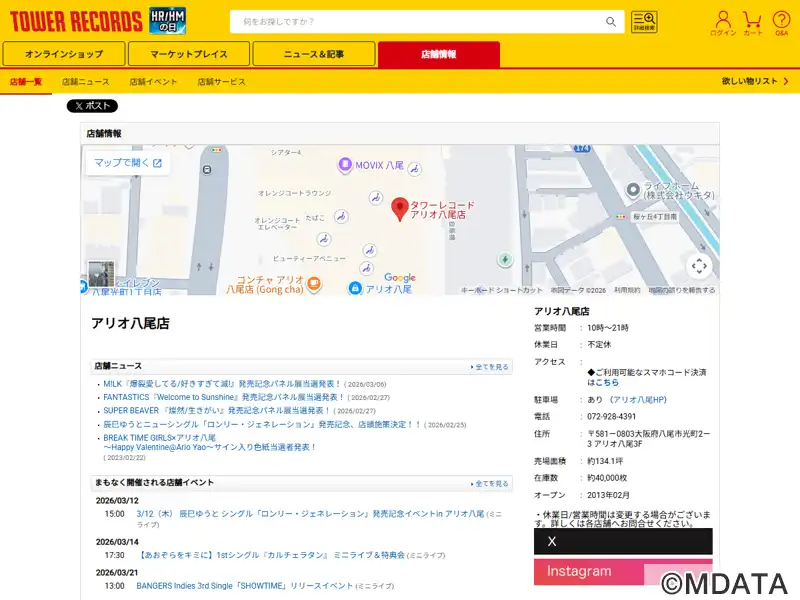Switch to the オンラインショップ tab
Image resolution: width=800 pixels, height=600 pixels.
pos(64,54)
